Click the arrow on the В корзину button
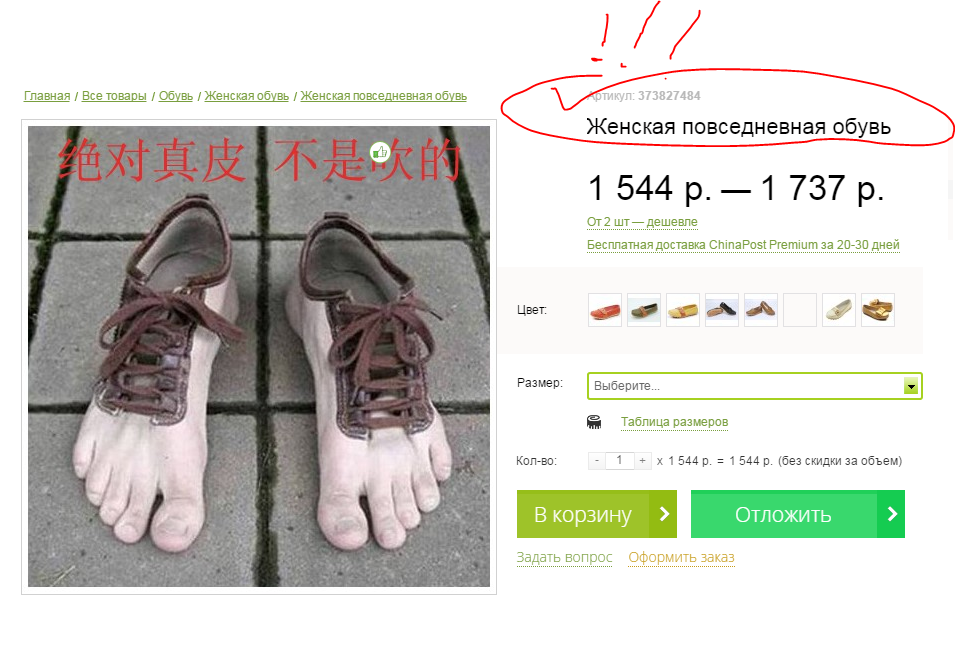 (663, 514)
